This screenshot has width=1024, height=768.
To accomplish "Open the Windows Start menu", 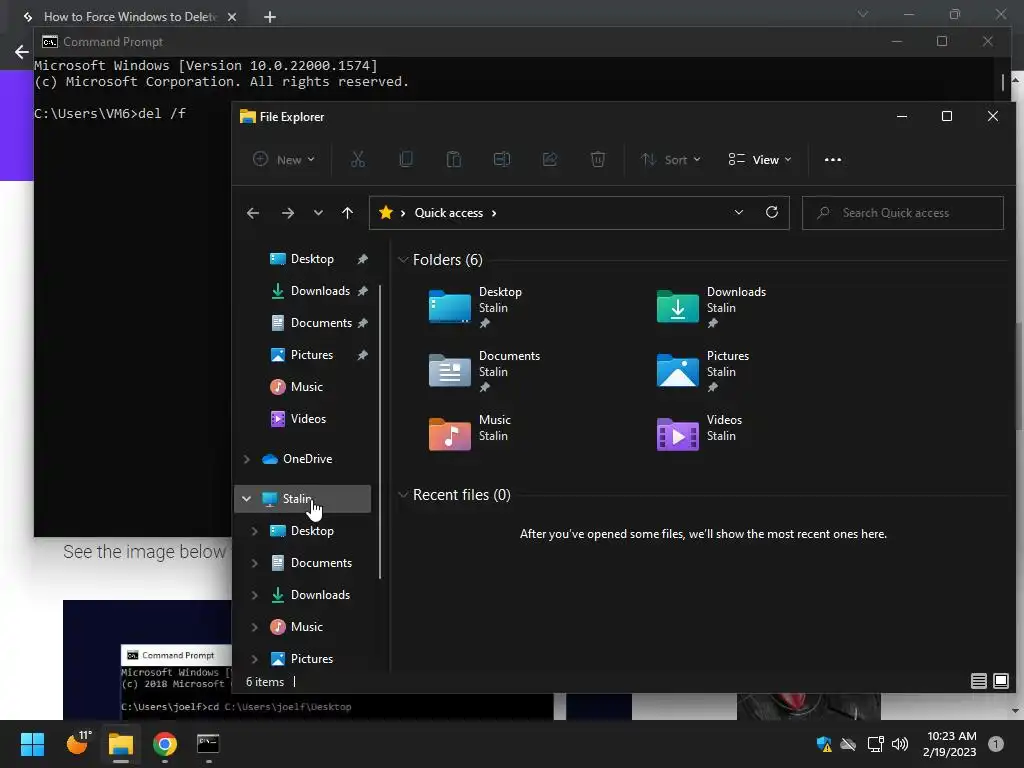I will click(x=32, y=744).
